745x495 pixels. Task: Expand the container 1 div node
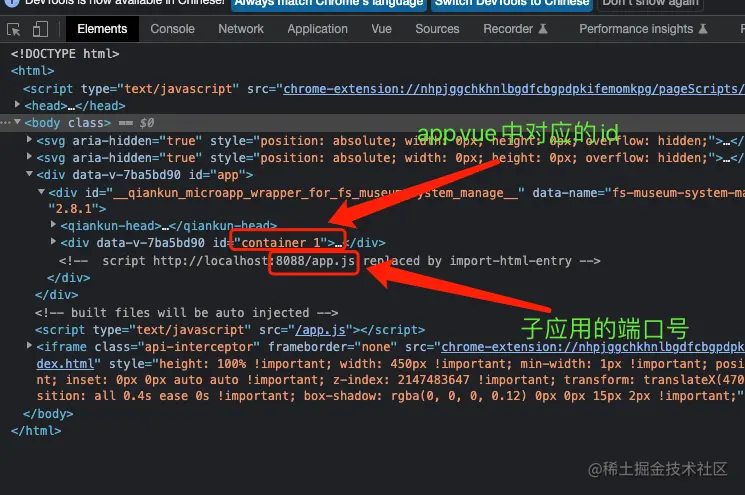[53, 241]
